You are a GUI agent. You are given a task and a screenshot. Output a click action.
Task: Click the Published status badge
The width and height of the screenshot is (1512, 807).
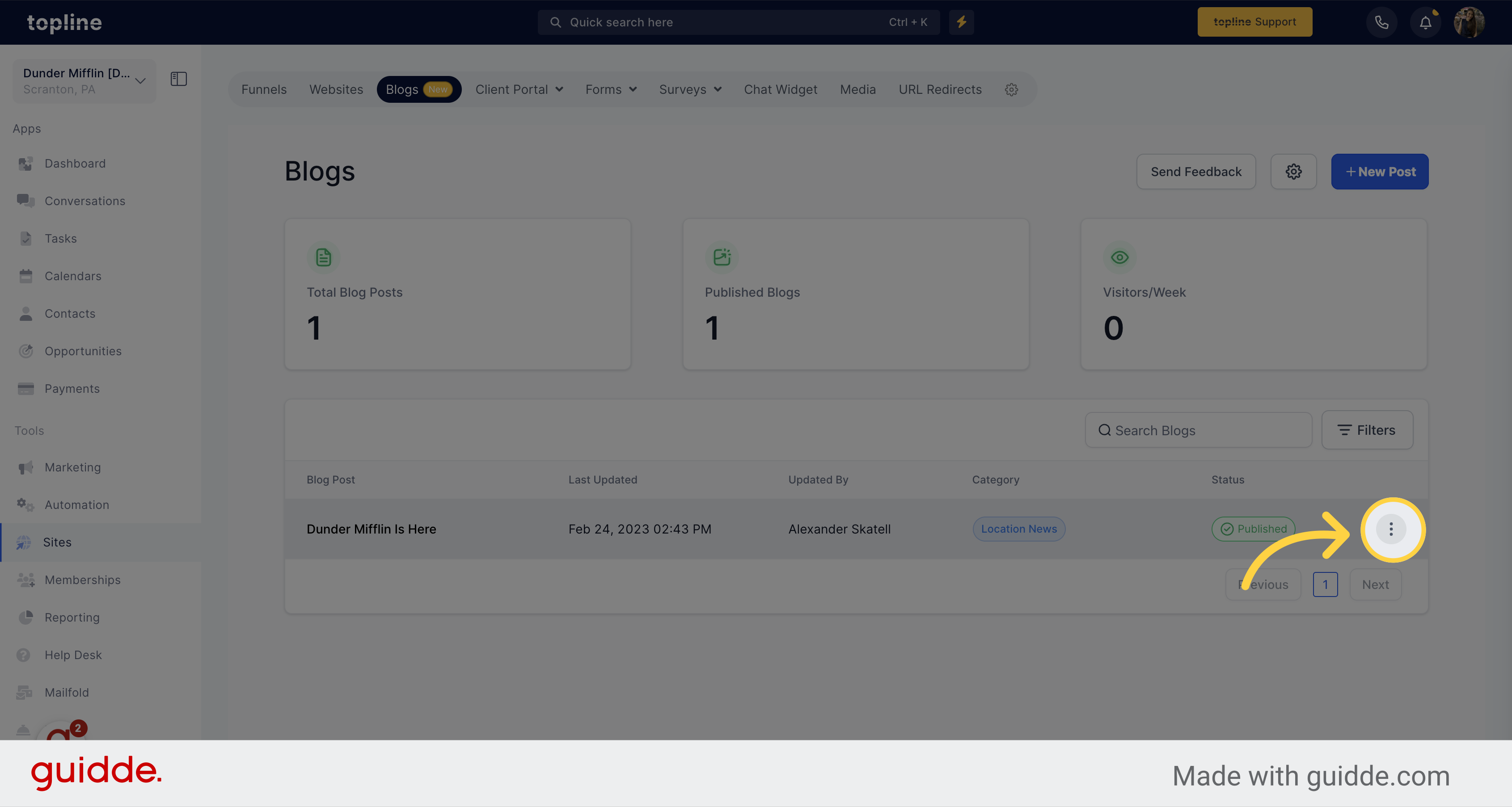pos(1253,529)
